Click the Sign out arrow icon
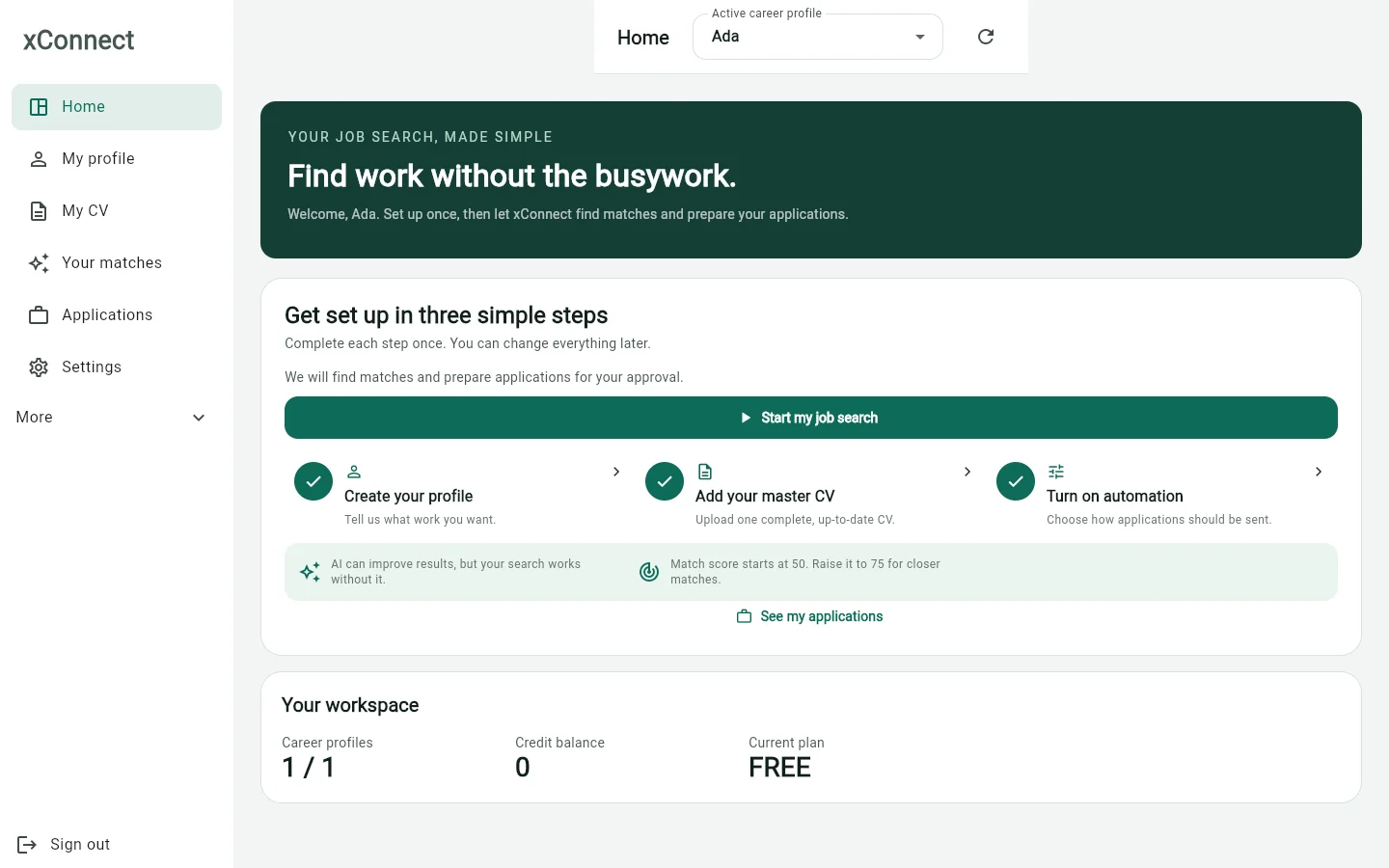The height and width of the screenshot is (868, 1389). (27, 845)
